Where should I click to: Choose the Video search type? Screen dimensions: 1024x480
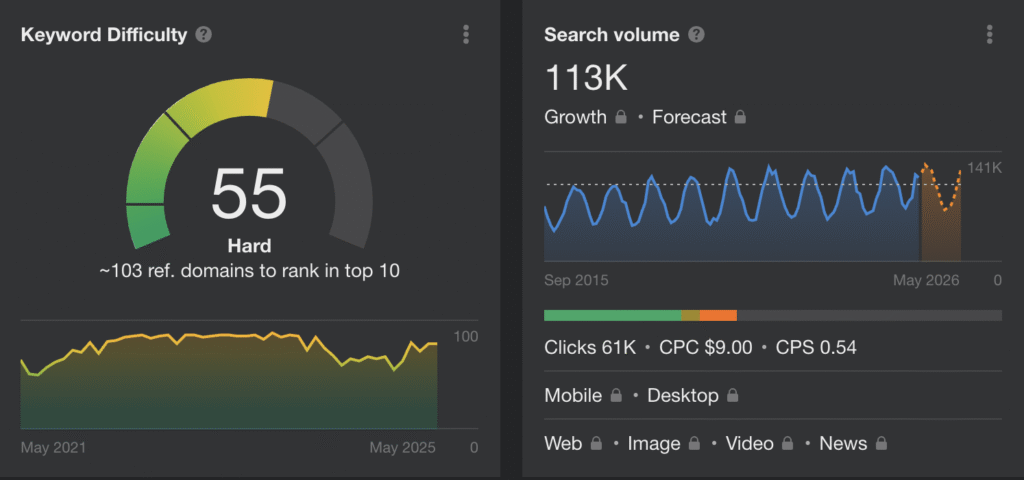coord(750,444)
